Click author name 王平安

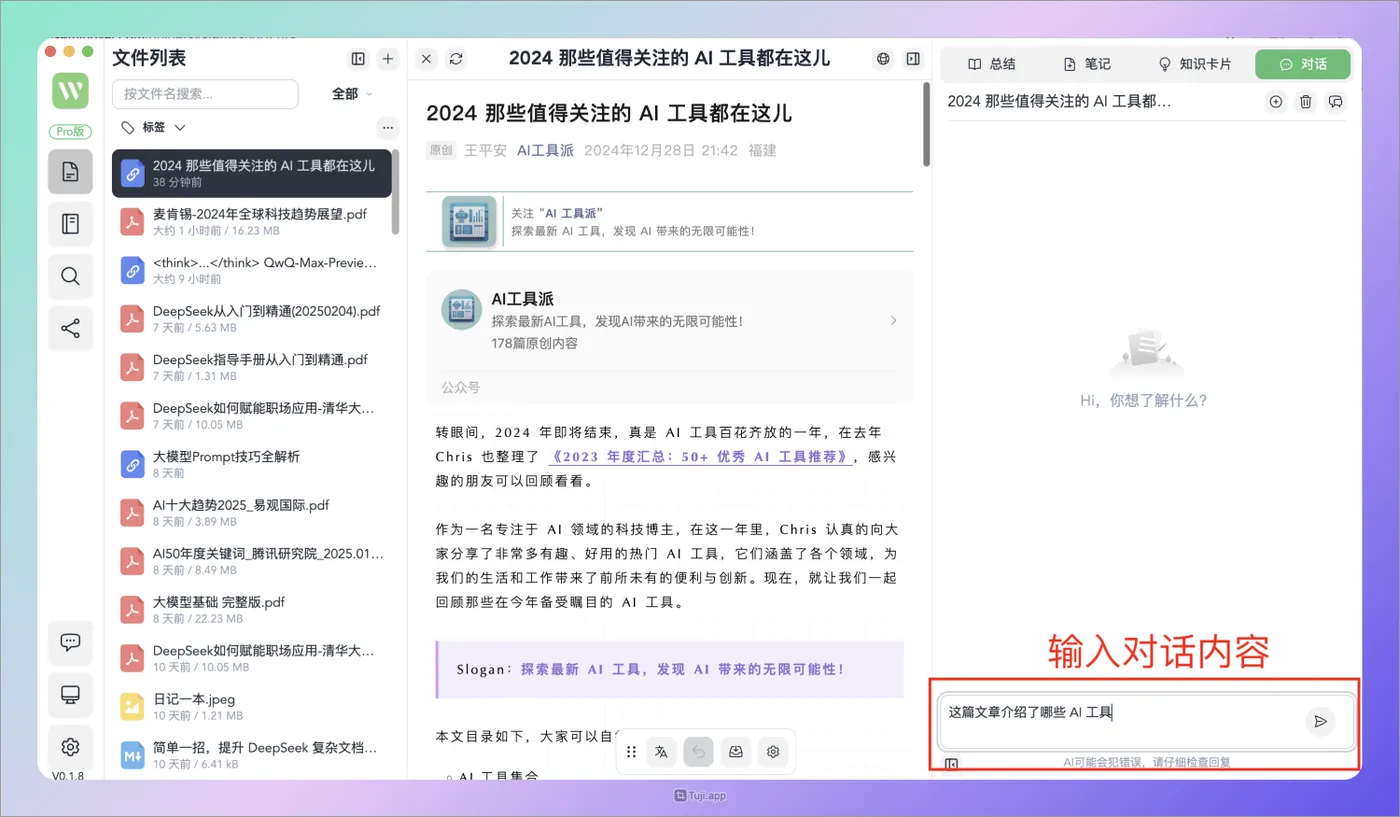tap(485, 150)
